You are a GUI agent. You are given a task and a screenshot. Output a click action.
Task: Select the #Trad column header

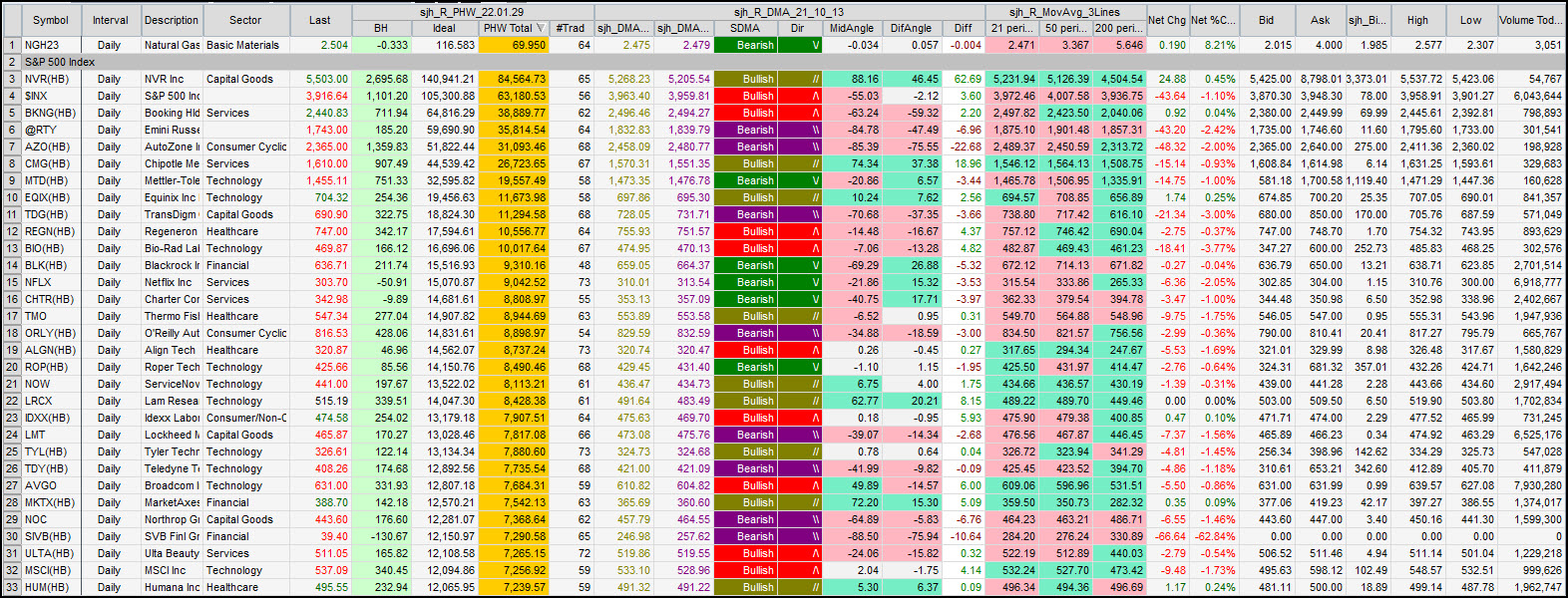coord(572,28)
